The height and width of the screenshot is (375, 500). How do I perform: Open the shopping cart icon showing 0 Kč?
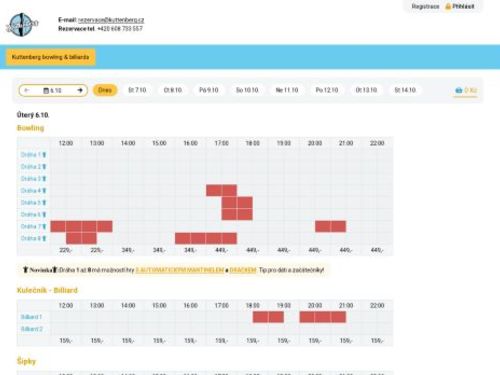pos(459,90)
